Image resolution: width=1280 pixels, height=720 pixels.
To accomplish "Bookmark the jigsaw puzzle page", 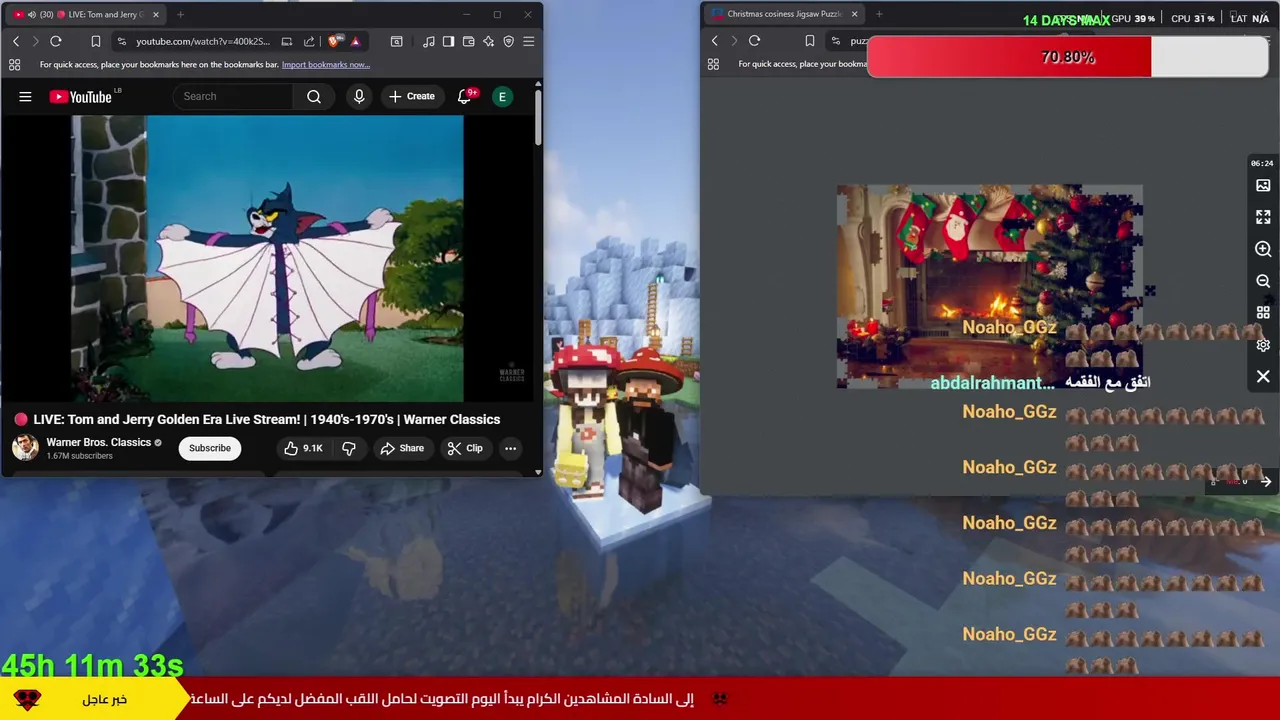I will [810, 41].
